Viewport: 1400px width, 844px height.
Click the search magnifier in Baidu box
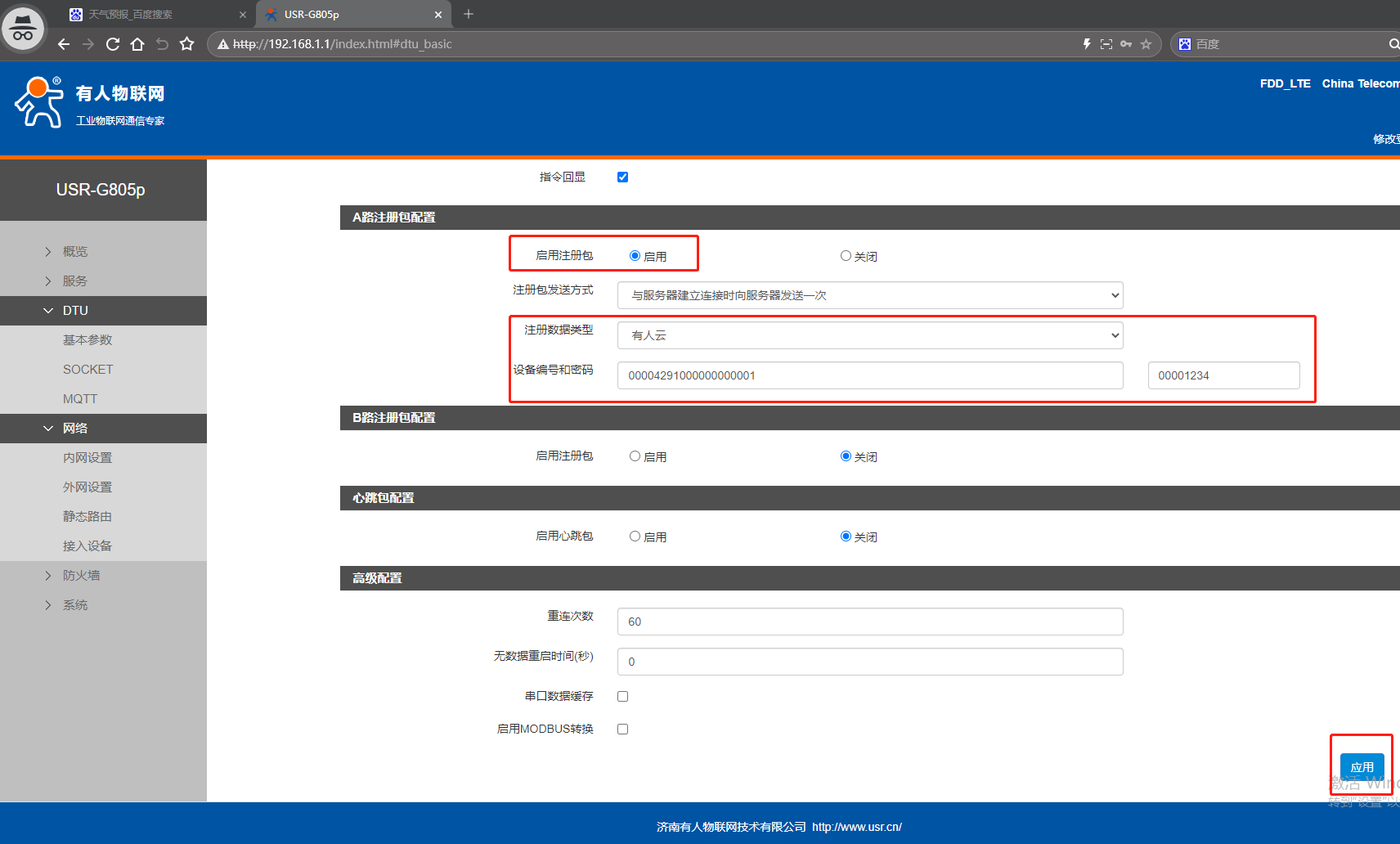coord(1393,44)
